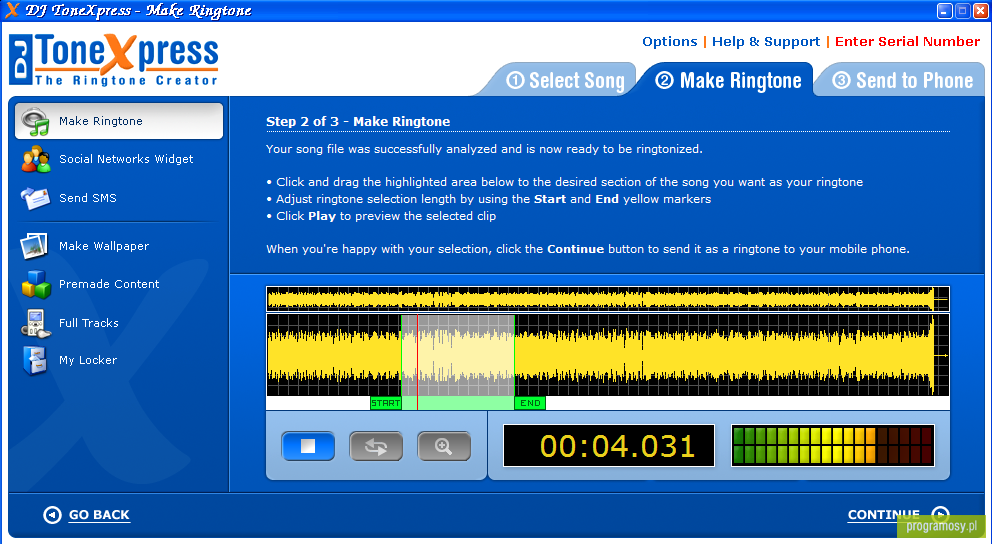
Task: Click the Make Ringtone sidebar icon
Action: click(35, 121)
